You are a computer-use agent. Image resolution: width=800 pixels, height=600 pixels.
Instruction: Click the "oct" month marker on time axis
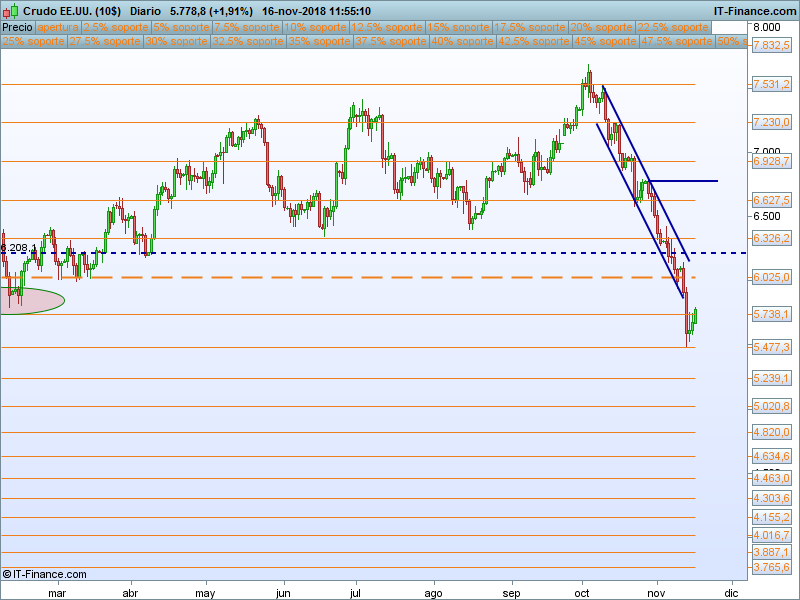586,592
